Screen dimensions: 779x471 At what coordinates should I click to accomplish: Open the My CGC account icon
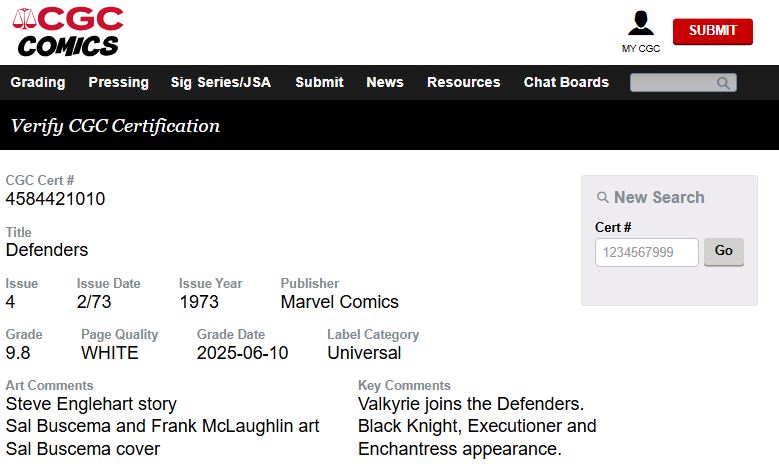coord(640,24)
